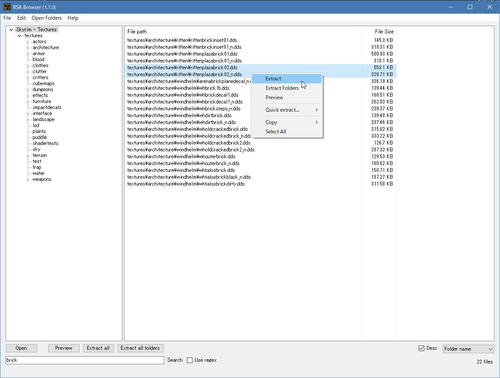Select the actors folder
This screenshot has height=378, width=500.
39,42
